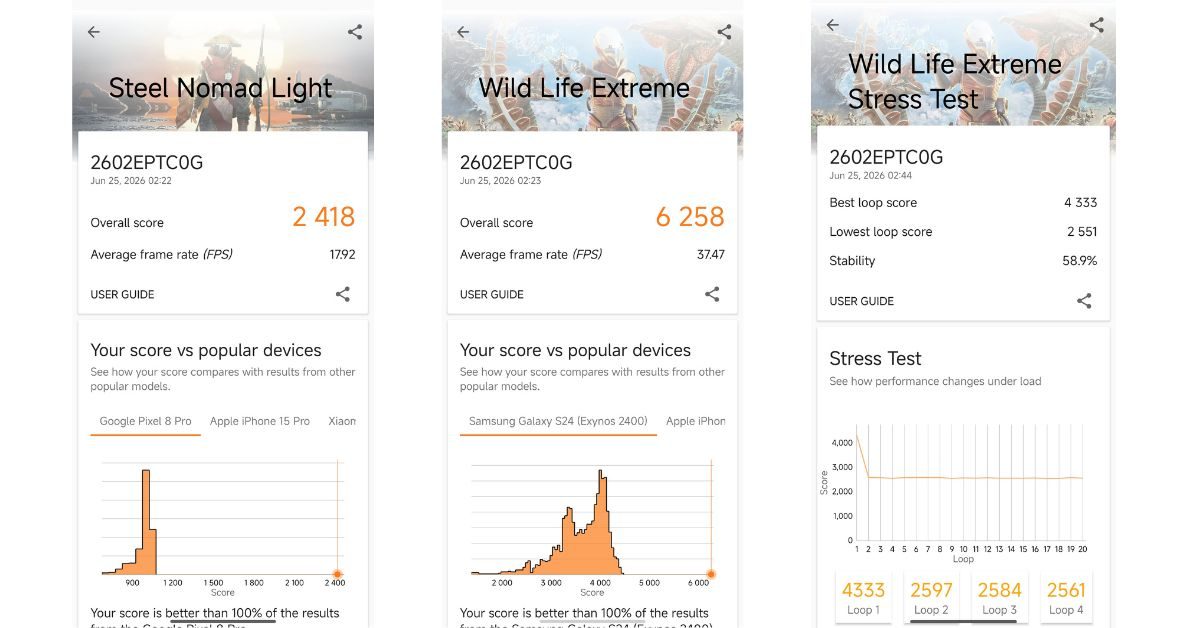1200x628 pixels.
Task: Open the Loop 2 score card 2597
Action: [x=932, y=599]
